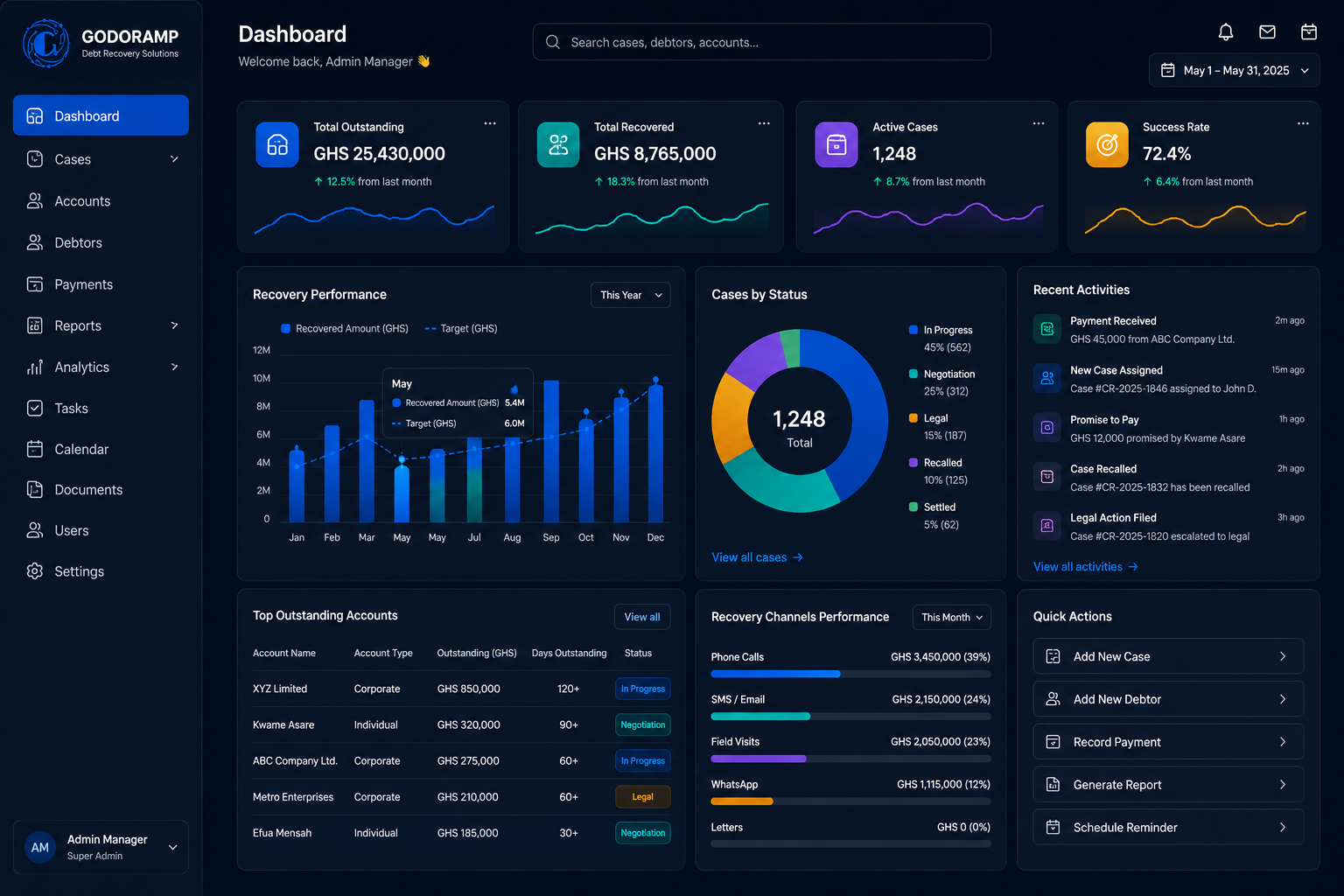1344x896 pixels.
Task: Click the Total Recovered card icon
Action: coord(558,144)
